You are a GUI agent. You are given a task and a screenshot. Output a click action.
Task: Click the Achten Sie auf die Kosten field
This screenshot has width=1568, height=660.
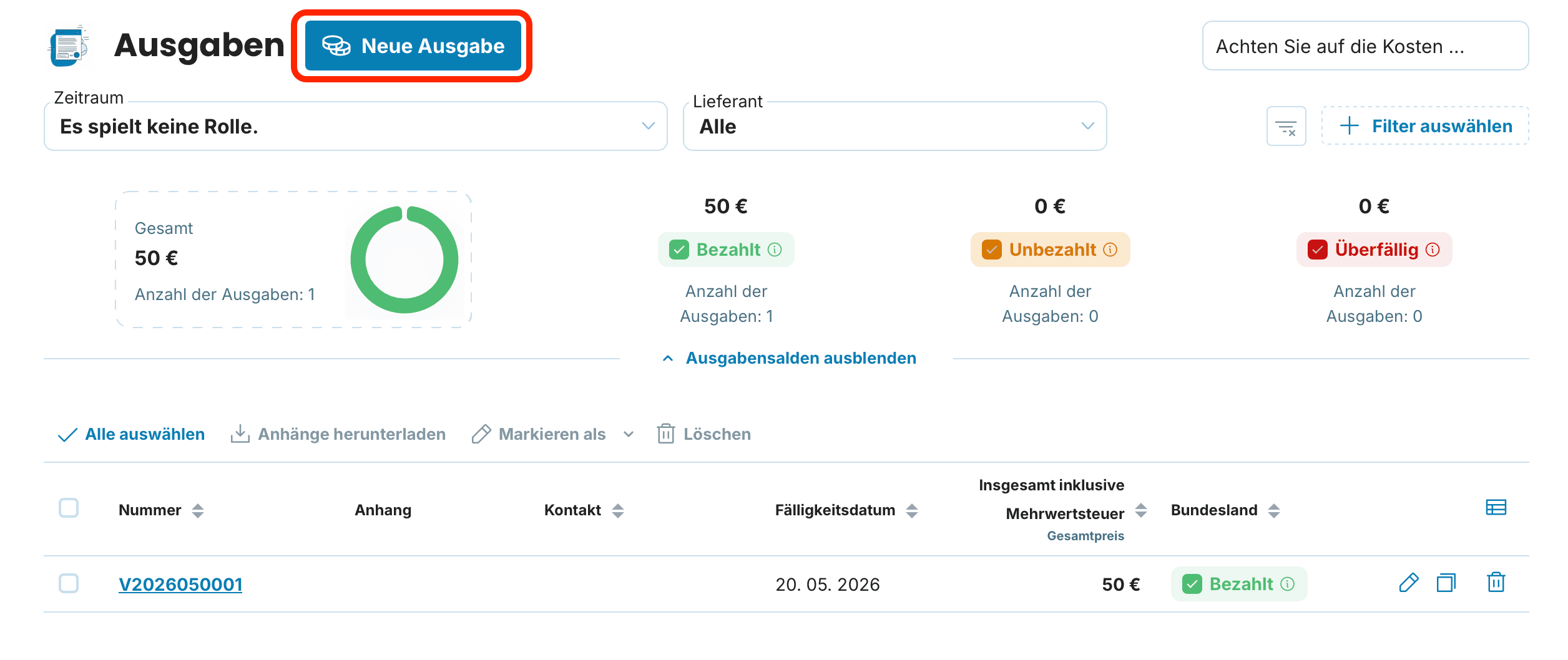coord(1365,46)
